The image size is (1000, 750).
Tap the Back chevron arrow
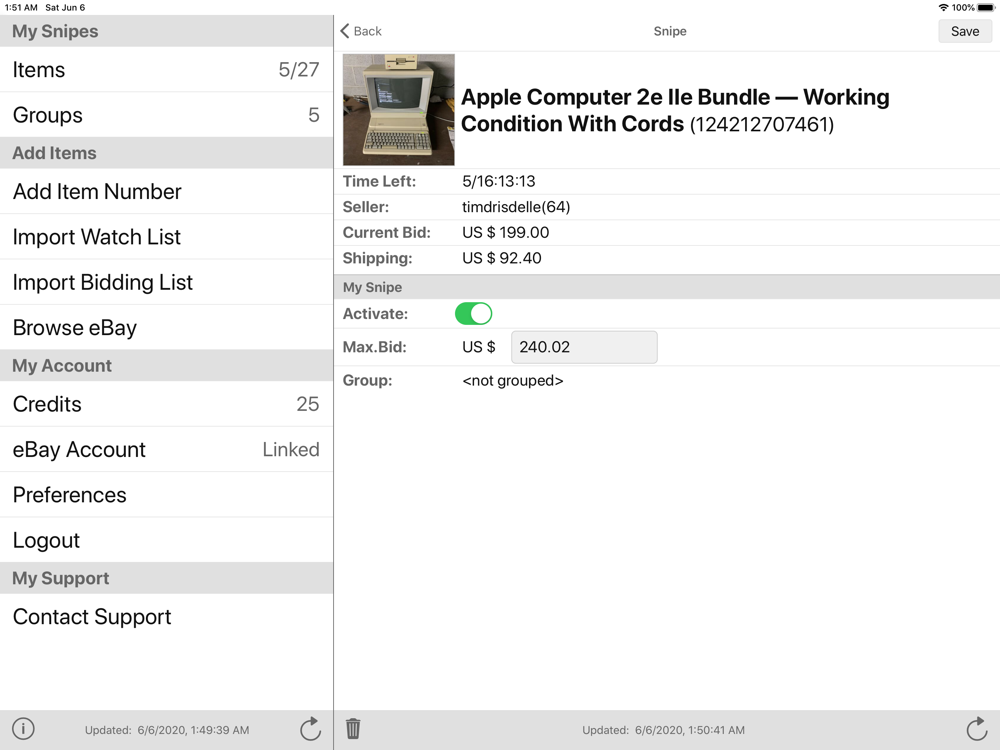click(345, 31)
